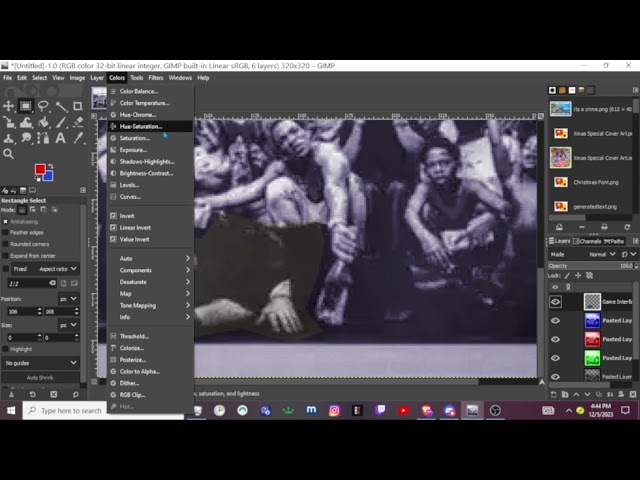Screen dimensions: 640x480
Task: Click the blue background color swatch
Action: 49,176
